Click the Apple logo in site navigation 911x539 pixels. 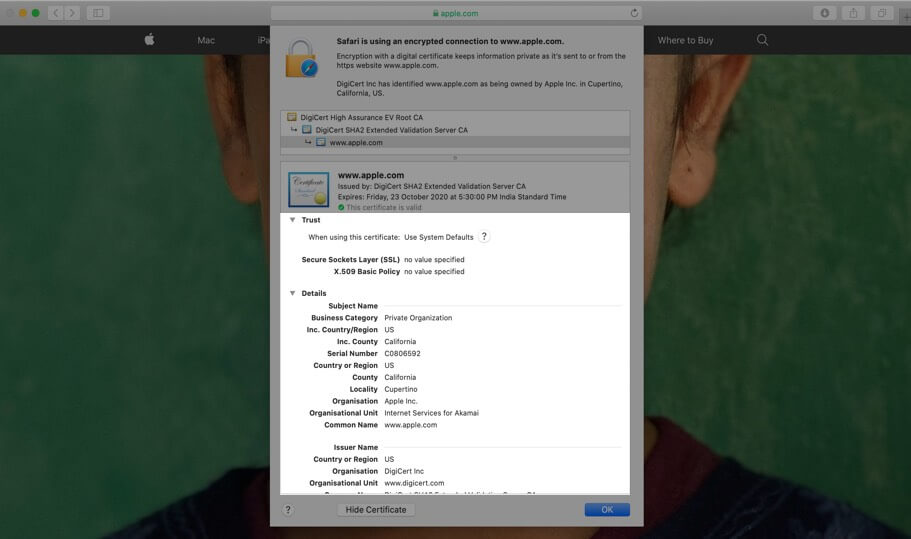149,39
